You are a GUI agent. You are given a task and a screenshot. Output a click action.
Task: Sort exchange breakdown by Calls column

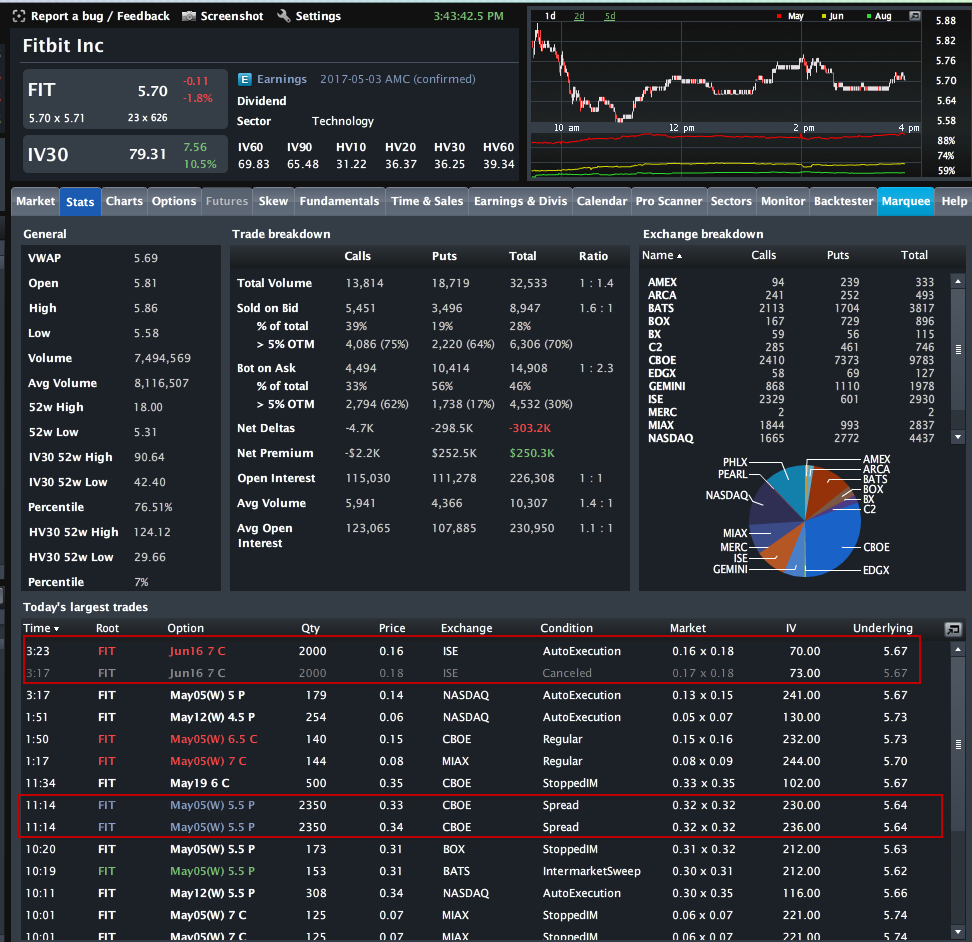(764, 255)
